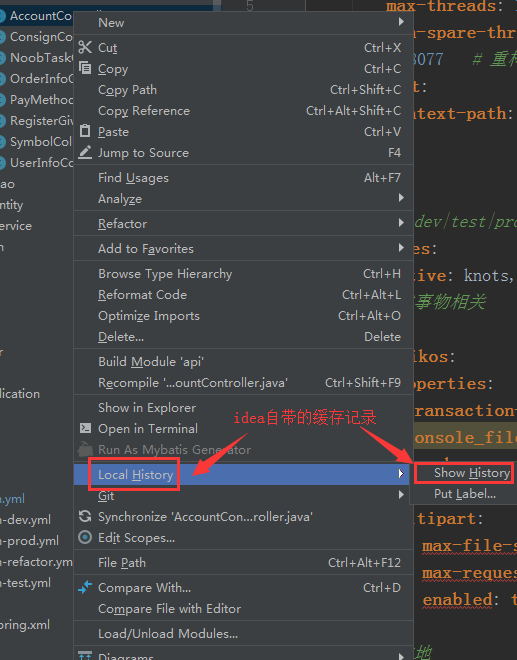Choose Compare File with Editor entry
Image resolution: width=517 pixels, height=660 pixels.
(243, 609)
